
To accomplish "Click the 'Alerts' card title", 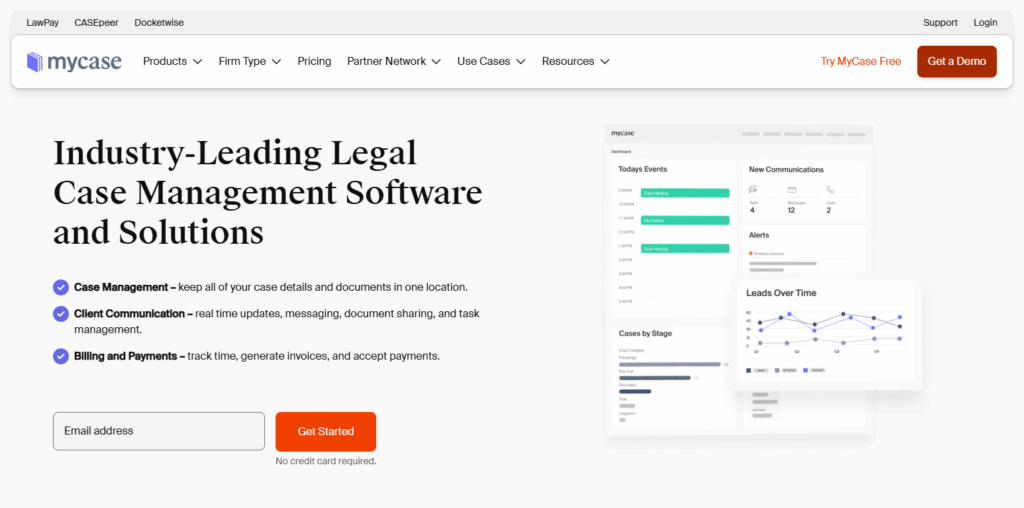I will click(759, 235).
